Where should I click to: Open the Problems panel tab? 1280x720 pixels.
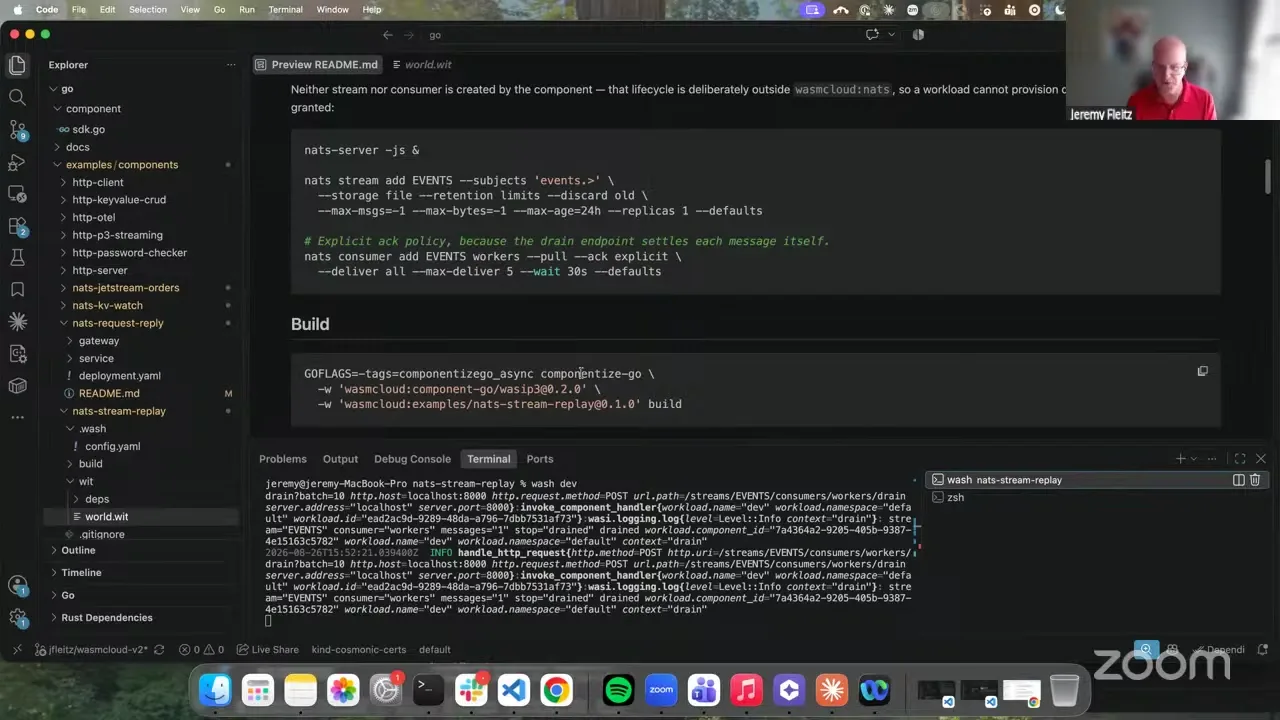click(x=283, y=459)
